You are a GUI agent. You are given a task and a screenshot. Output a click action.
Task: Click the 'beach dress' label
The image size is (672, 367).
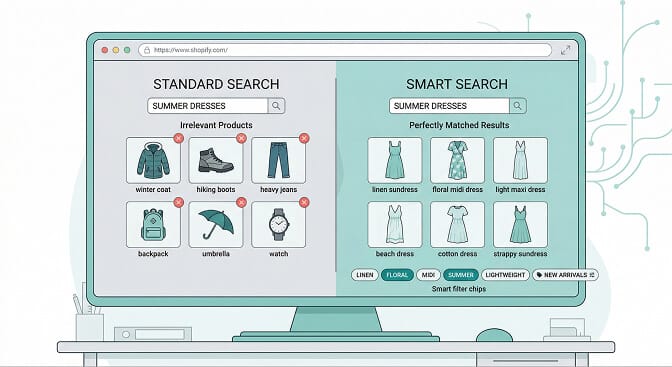click(x=395, y=254)
